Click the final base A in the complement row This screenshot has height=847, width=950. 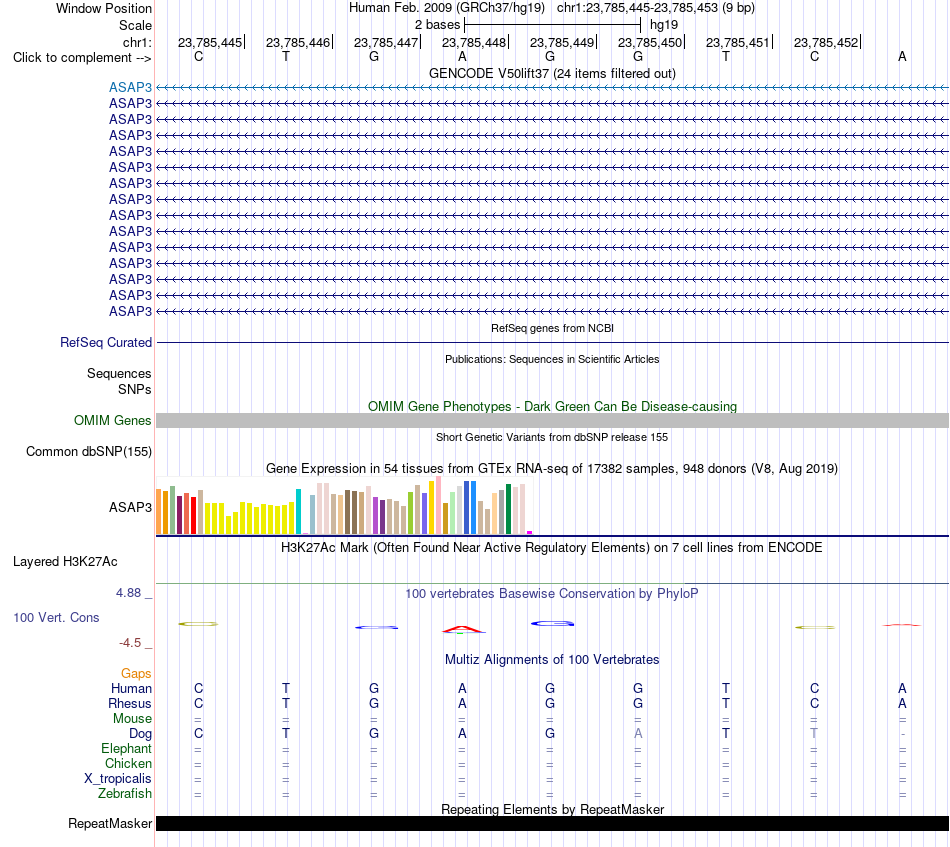pyautogui.click(x=902, y=57)
